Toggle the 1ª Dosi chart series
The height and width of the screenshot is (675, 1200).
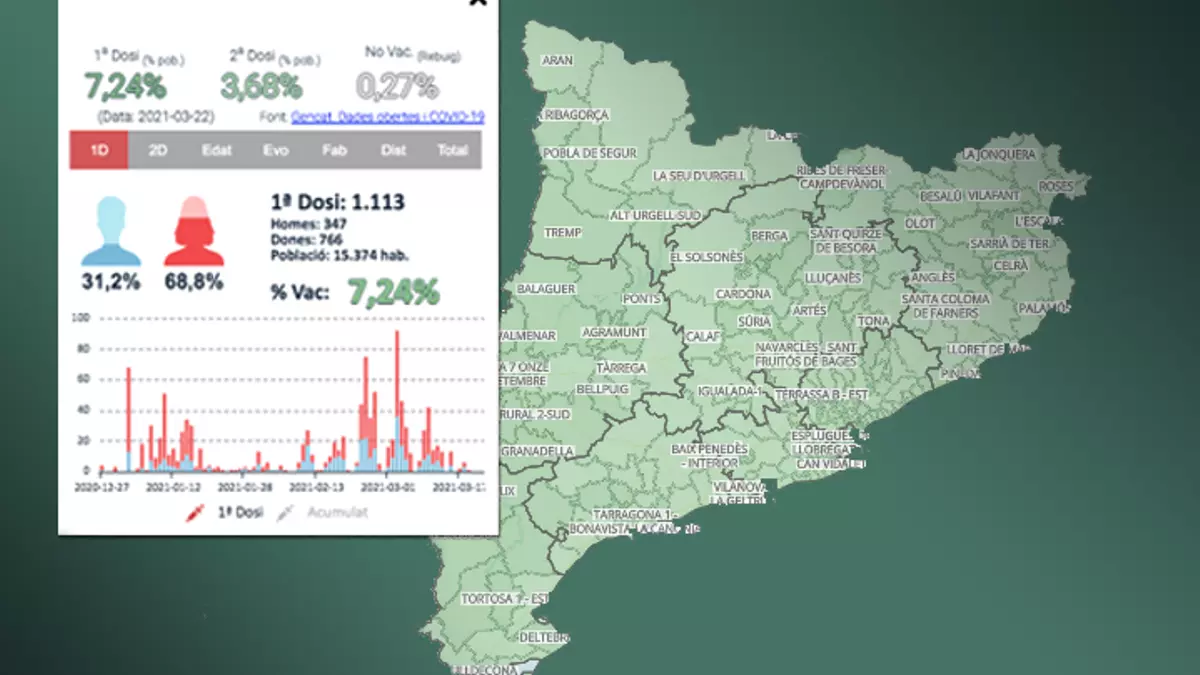click(240, 513)
